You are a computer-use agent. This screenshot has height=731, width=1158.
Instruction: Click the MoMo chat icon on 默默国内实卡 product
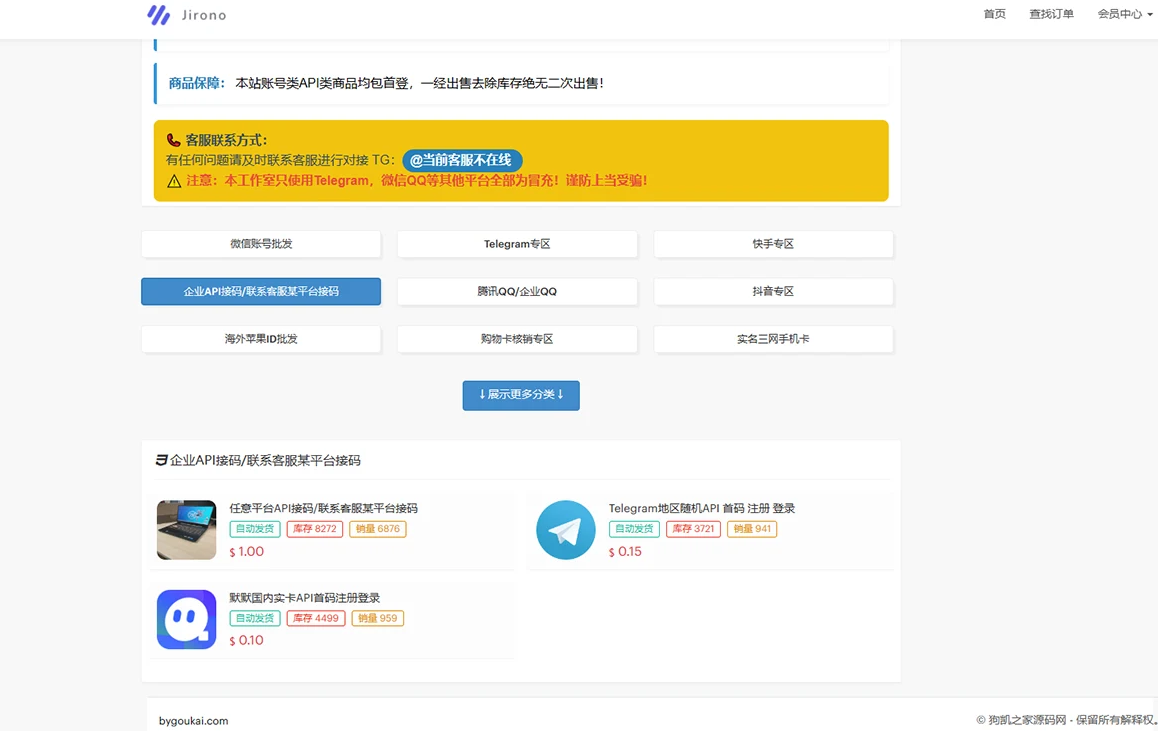point(186,618)
